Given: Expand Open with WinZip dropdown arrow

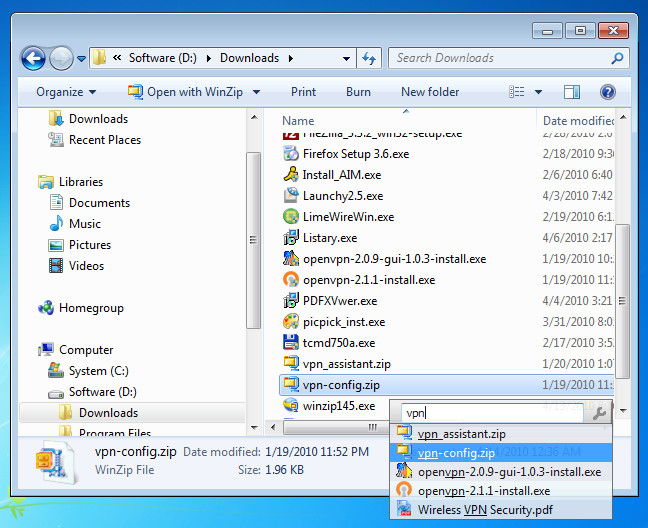Looking at the screenshot, I should (256, 92).
